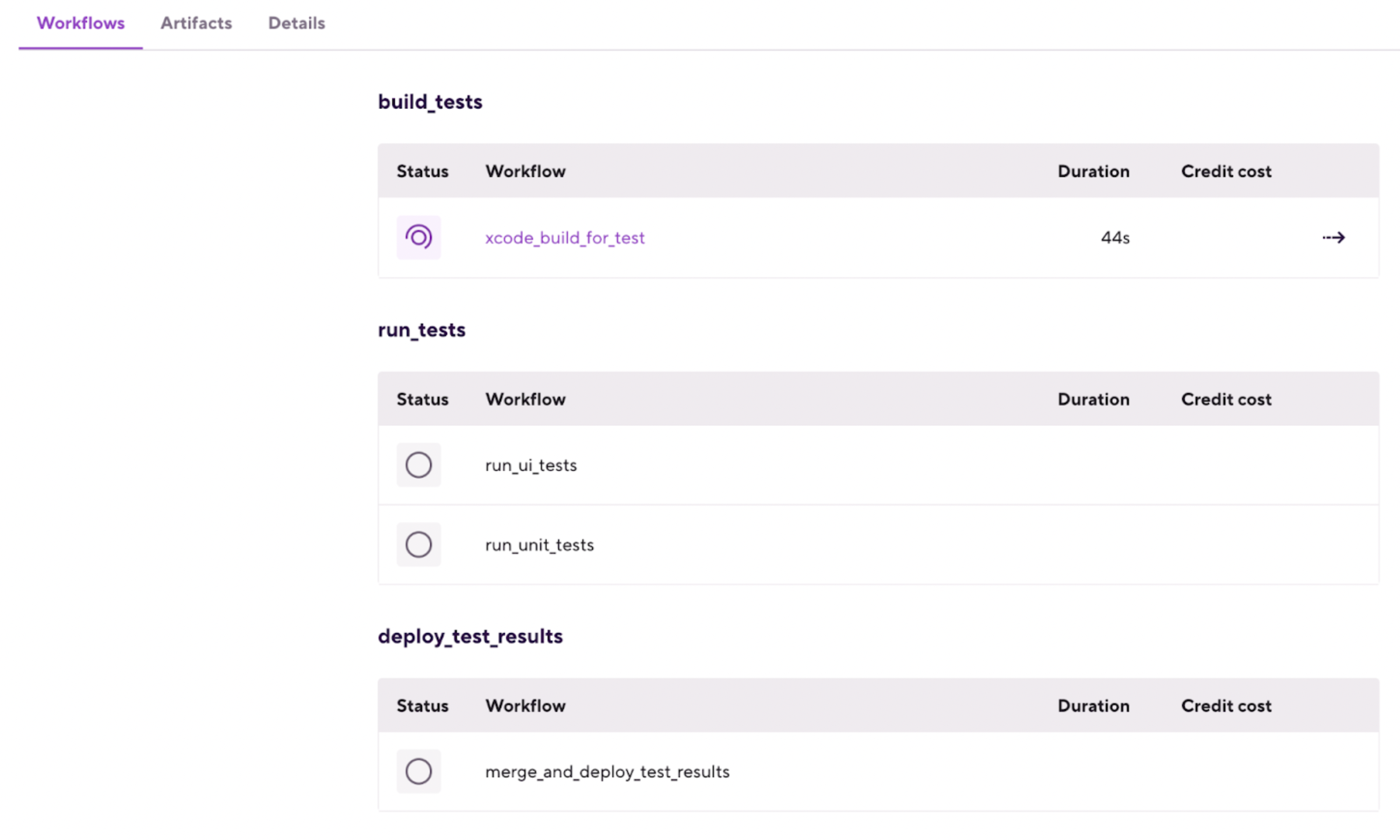Click the pending status icon for merge_and_deploy_test_results

[418, 771]
